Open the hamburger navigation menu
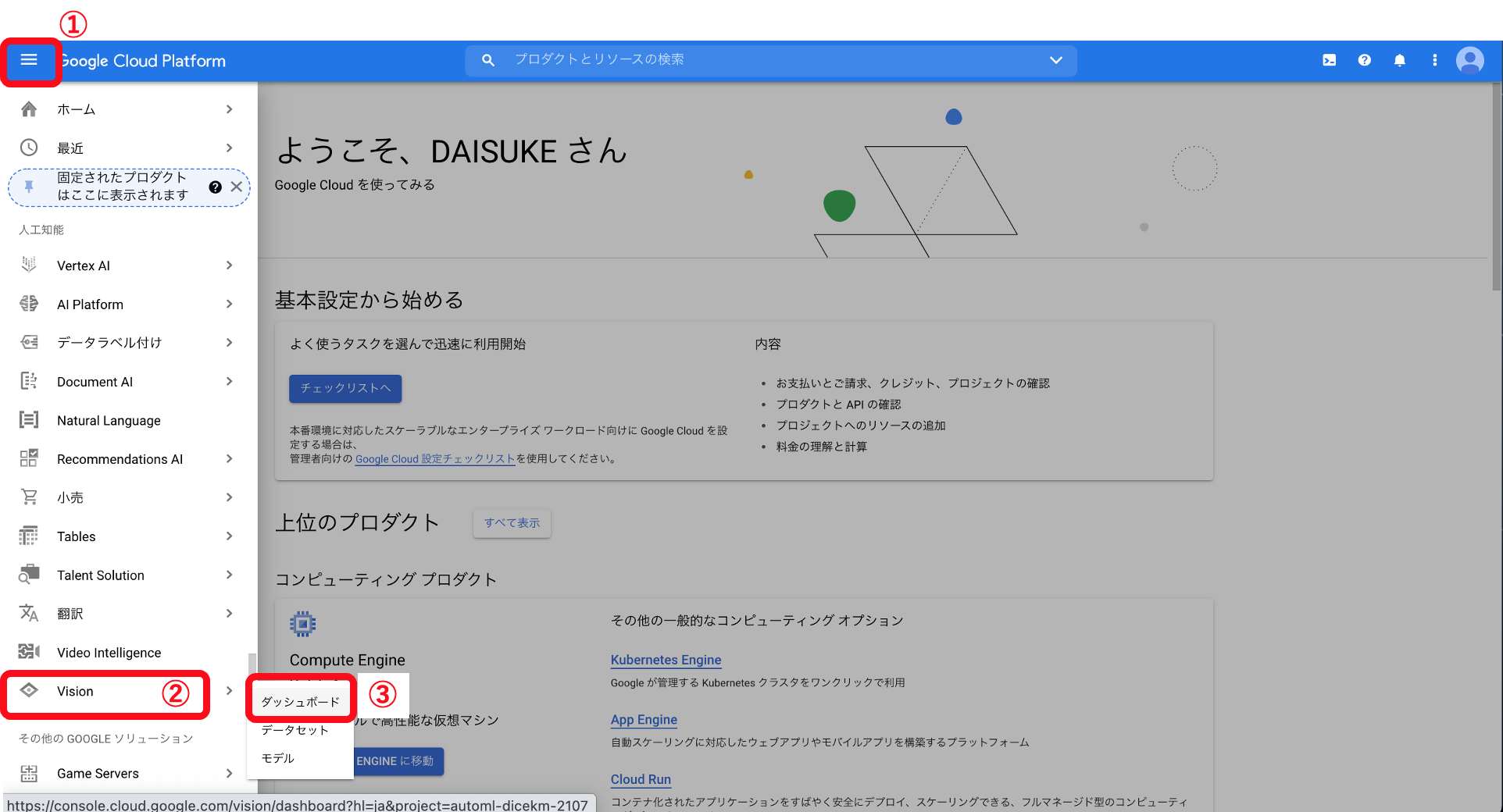The image size is (1503, 812). 29,60
